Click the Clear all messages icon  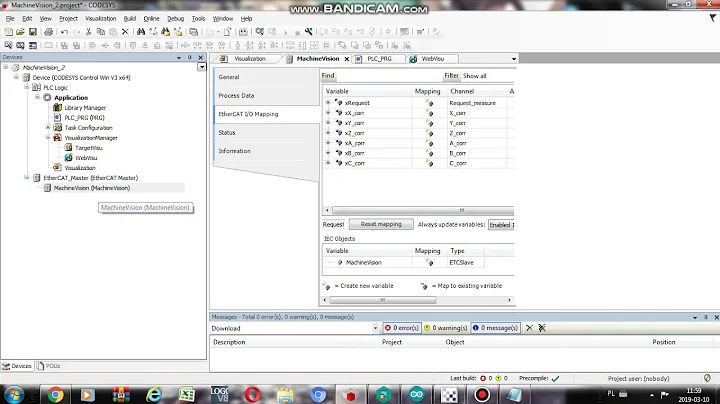[x=542, y=328]
